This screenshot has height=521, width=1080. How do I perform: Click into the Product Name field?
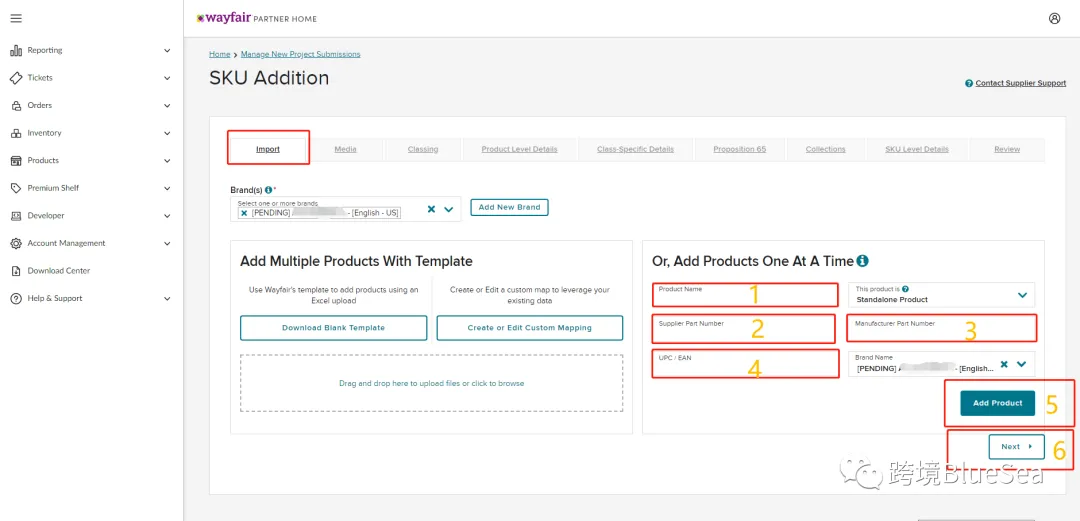click(x=745, y=295)
